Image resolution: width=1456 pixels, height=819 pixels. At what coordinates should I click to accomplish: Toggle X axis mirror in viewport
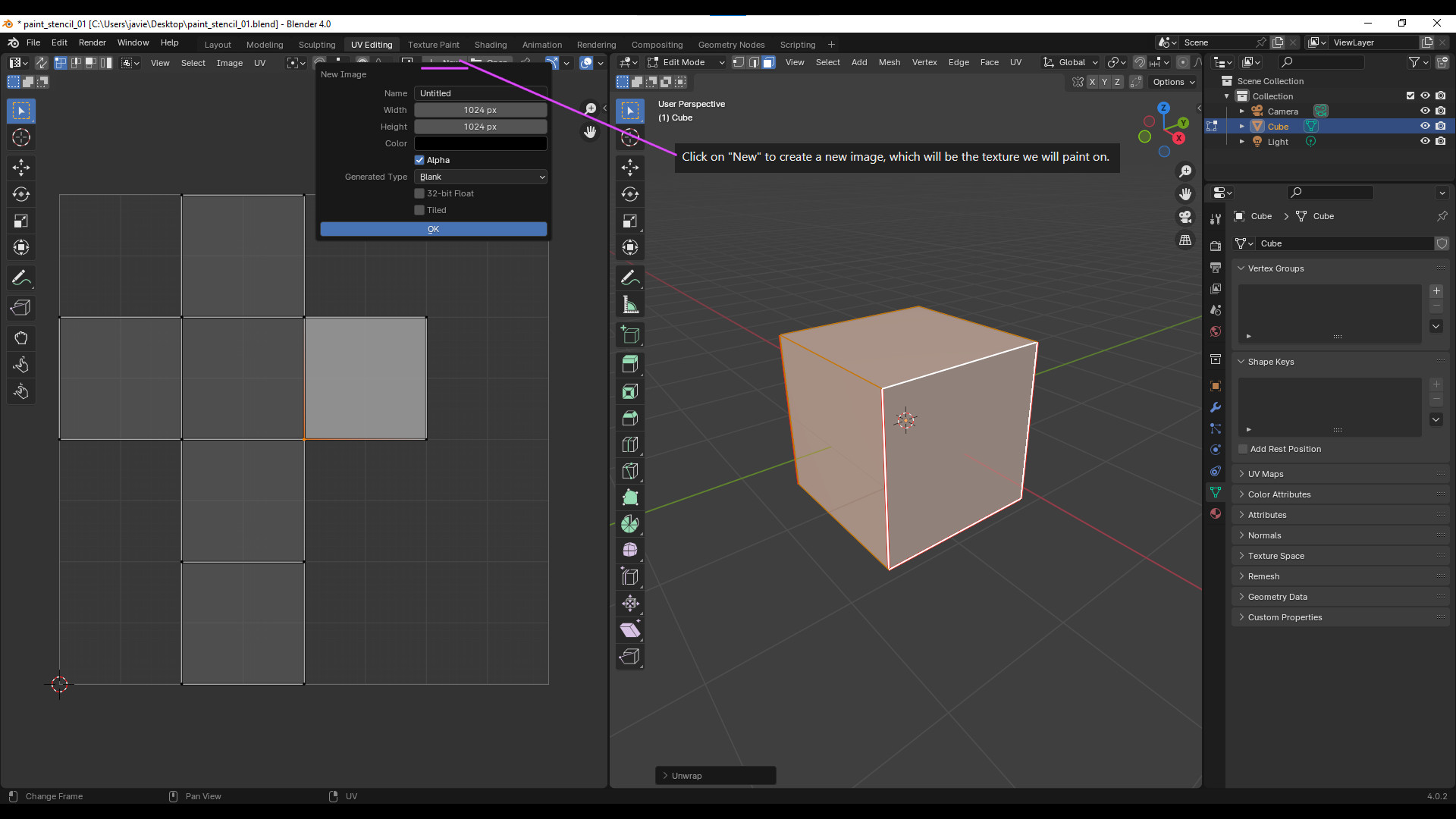[x=1092, y=82]
